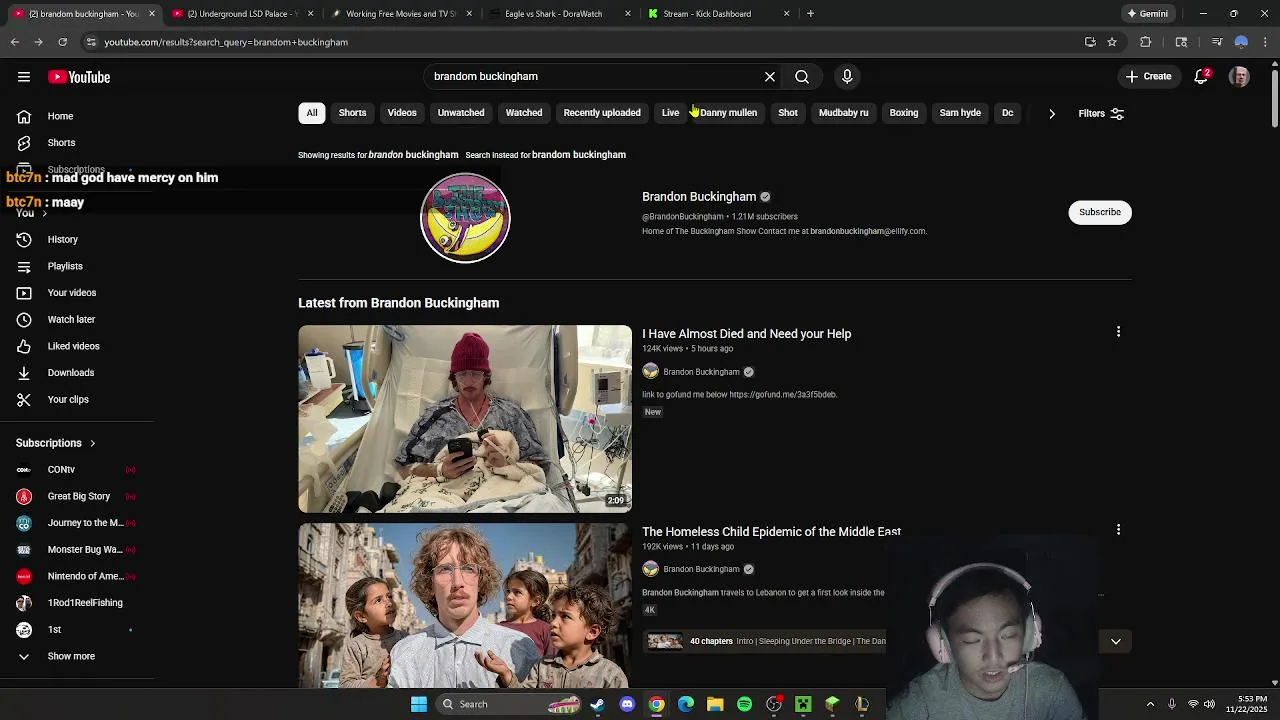The image size is (1280, 720).
Task: Select the Videos filter chip
Action: pyautogui.click(x=402, y=113)
